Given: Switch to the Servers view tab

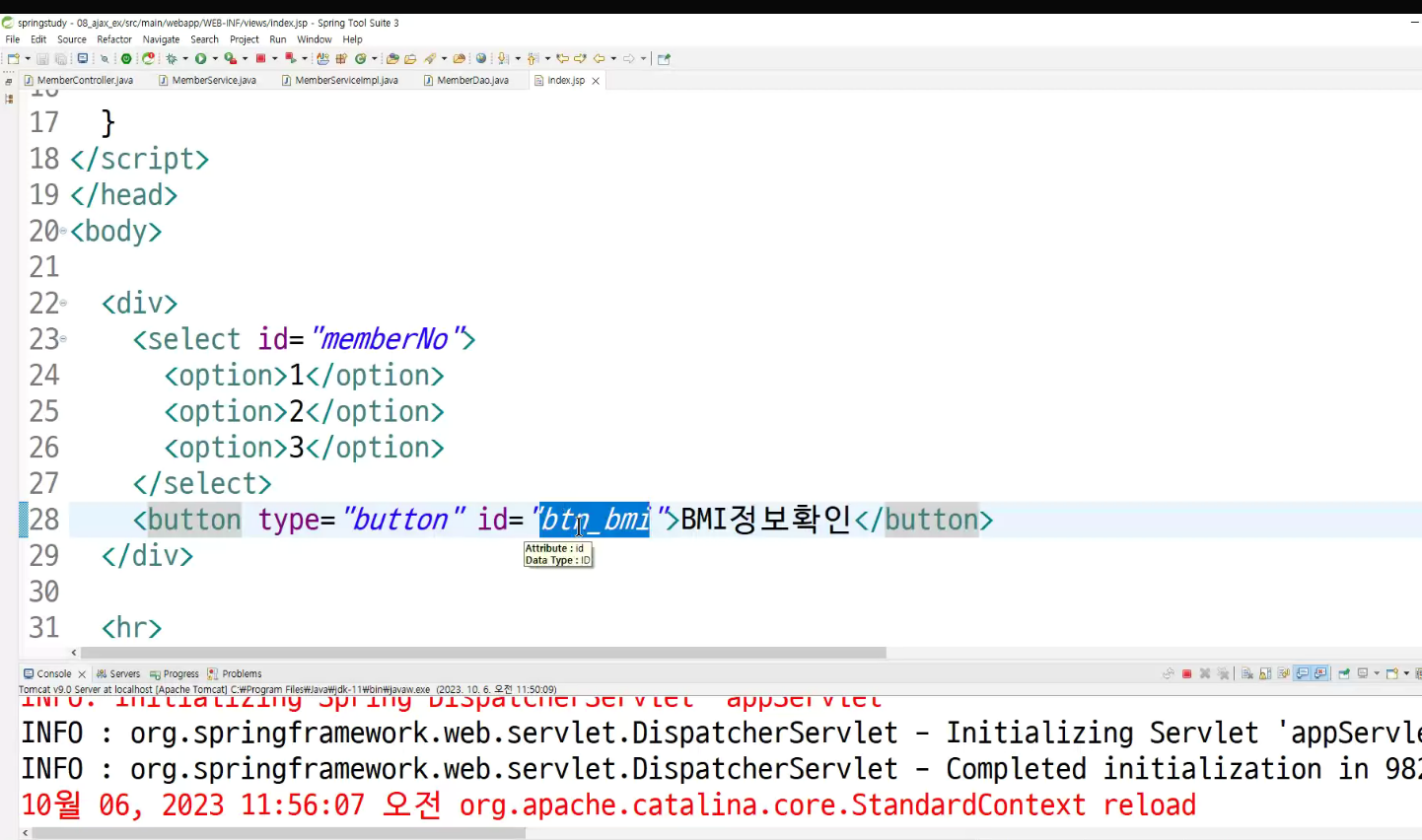Looking at the screenshot, I should tap(118, 674).
